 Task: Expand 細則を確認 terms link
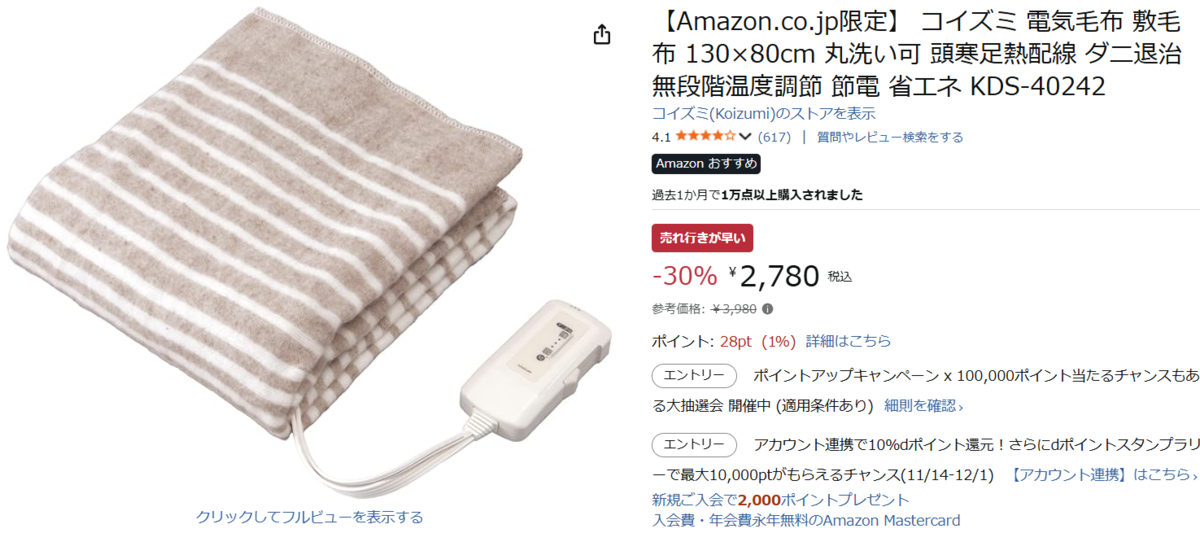[924, 406]
